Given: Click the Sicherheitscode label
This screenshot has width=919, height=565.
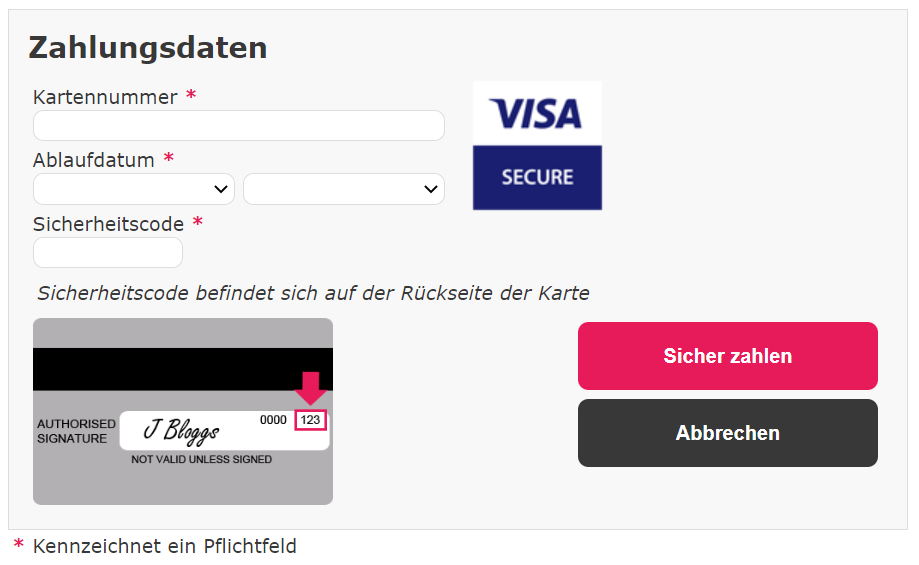Looking at the screenshot, I should click(108, 224).
